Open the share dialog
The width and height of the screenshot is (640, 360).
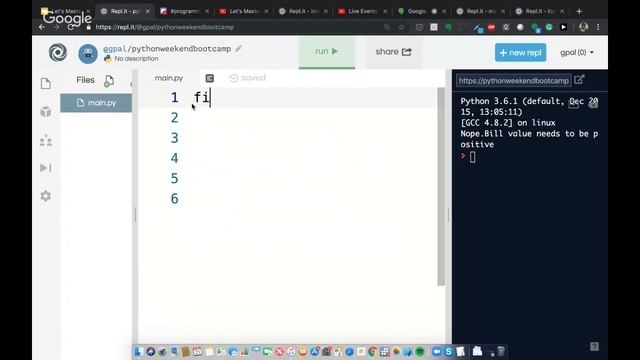pos(393,52)
